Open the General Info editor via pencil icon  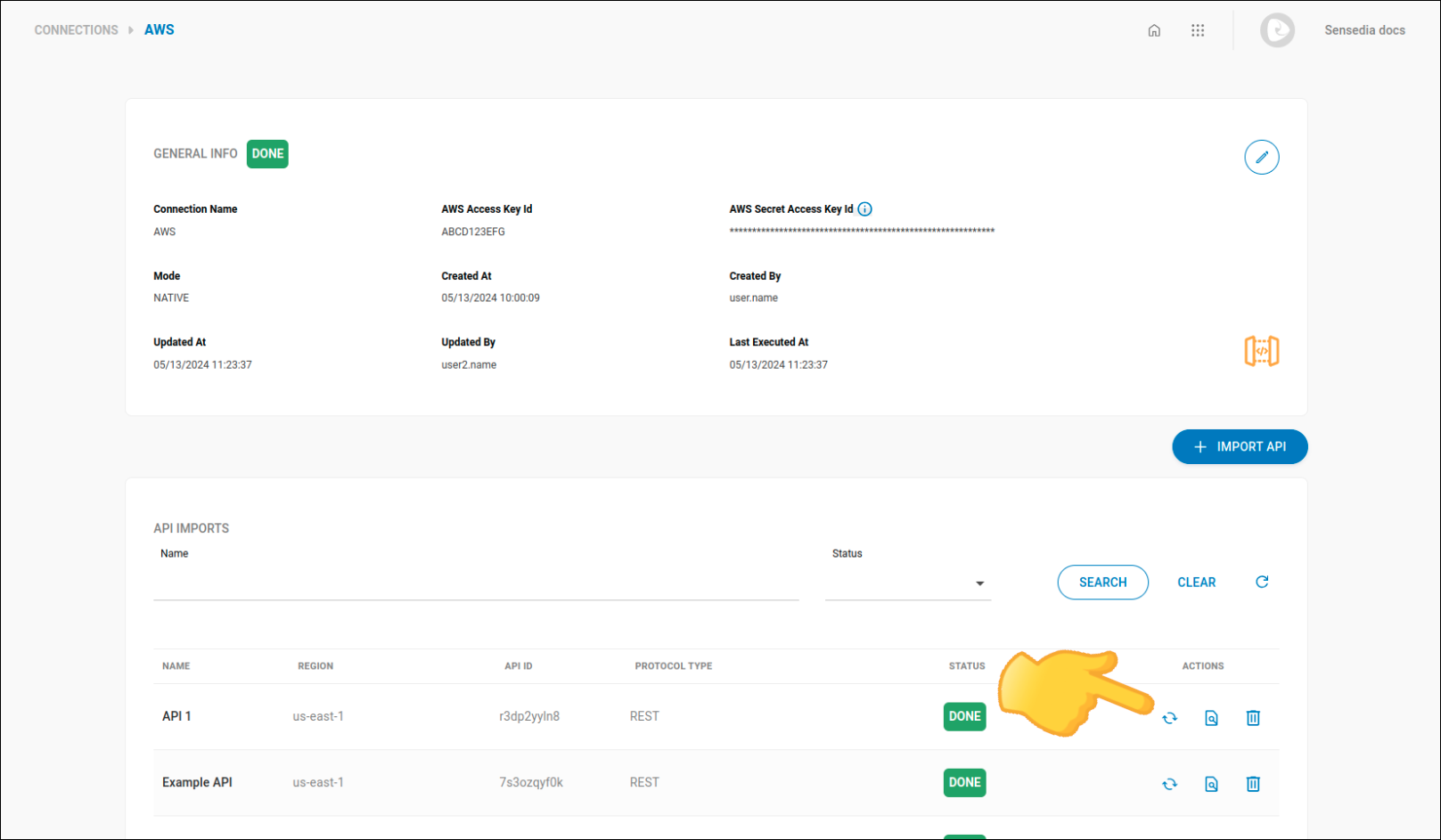1262,157
